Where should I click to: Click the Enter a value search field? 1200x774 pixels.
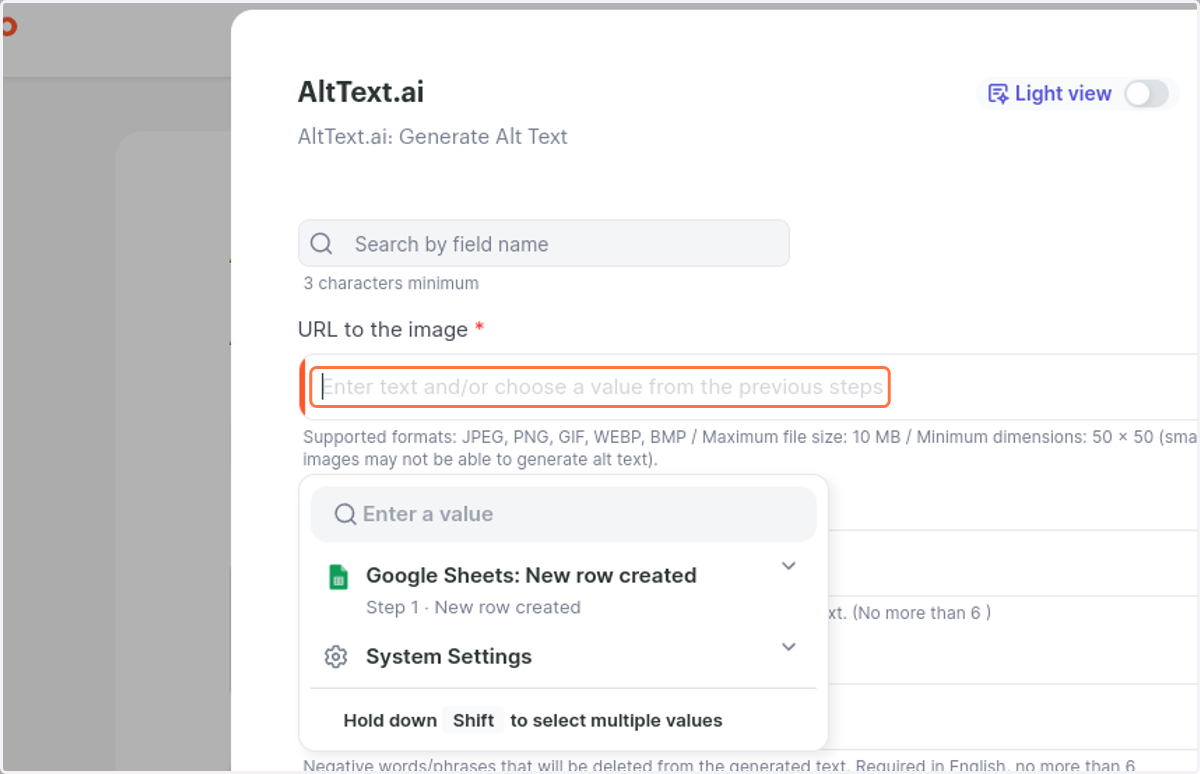pos(564,514)
